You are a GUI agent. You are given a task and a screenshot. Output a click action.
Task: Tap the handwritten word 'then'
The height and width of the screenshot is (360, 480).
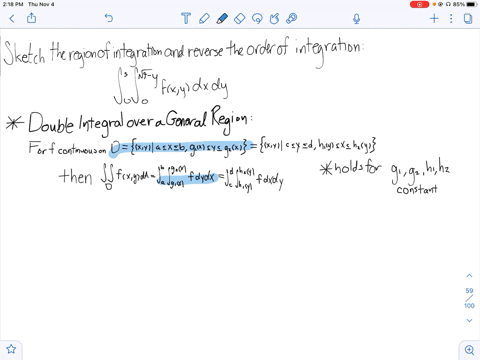pyautogui.click(x=75, y=177)
